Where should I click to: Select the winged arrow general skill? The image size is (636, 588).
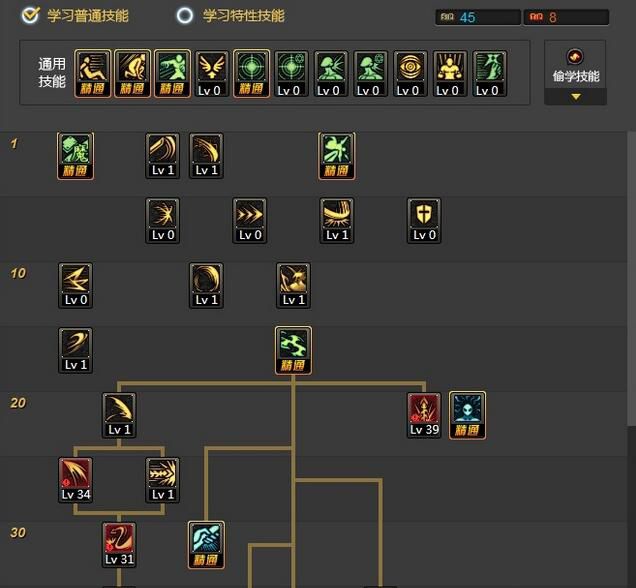(x=211, y=73)
